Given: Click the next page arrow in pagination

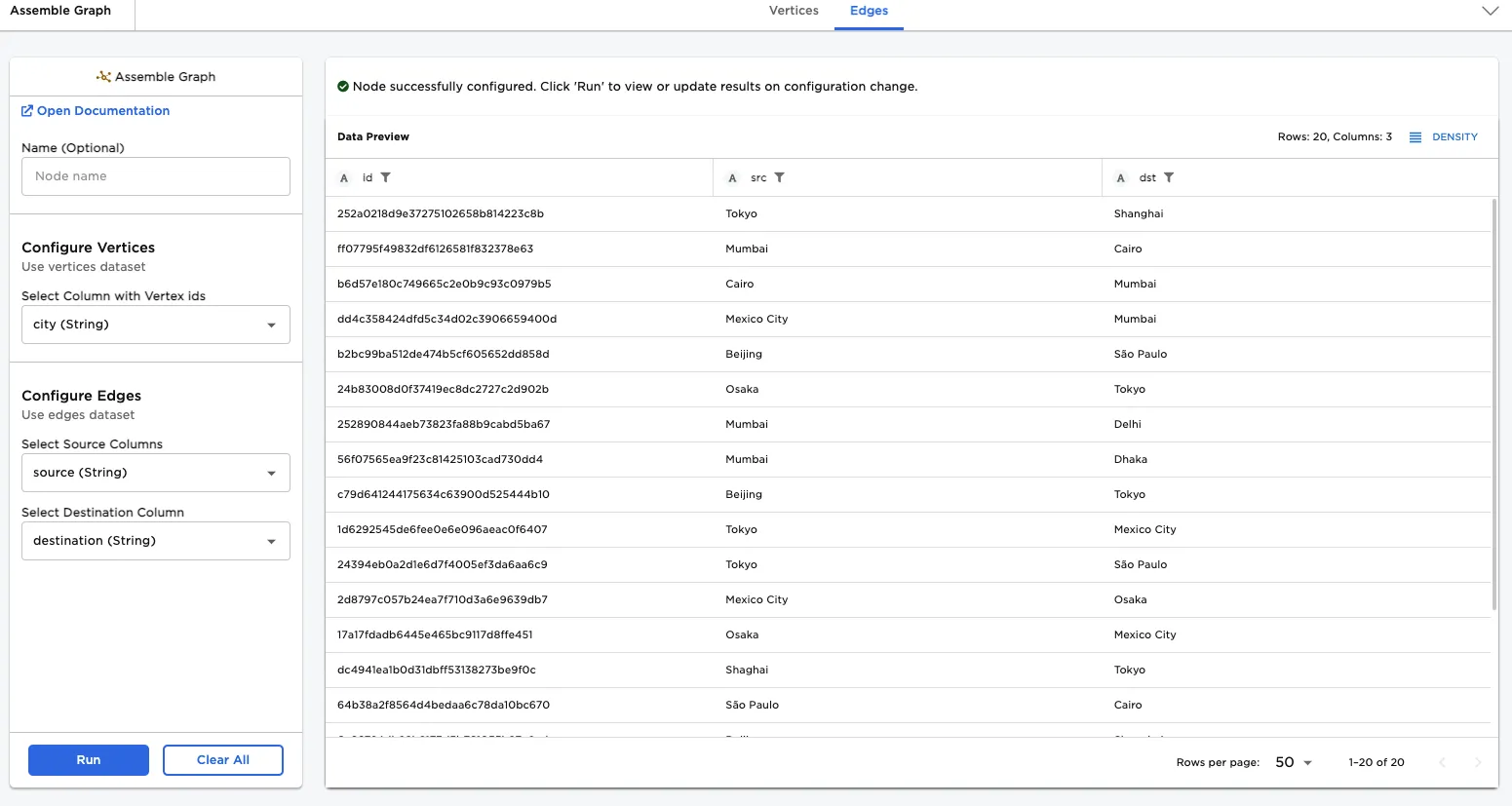Looking at the screenshot, I should pyautogui.click(x=1478, y=762).
